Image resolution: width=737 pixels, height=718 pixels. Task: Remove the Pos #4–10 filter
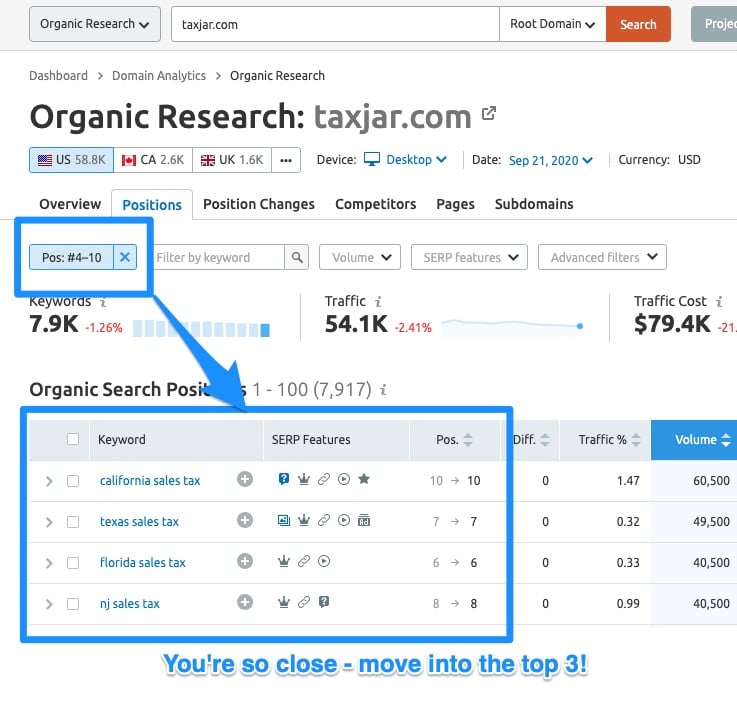[x=125, y=257]
